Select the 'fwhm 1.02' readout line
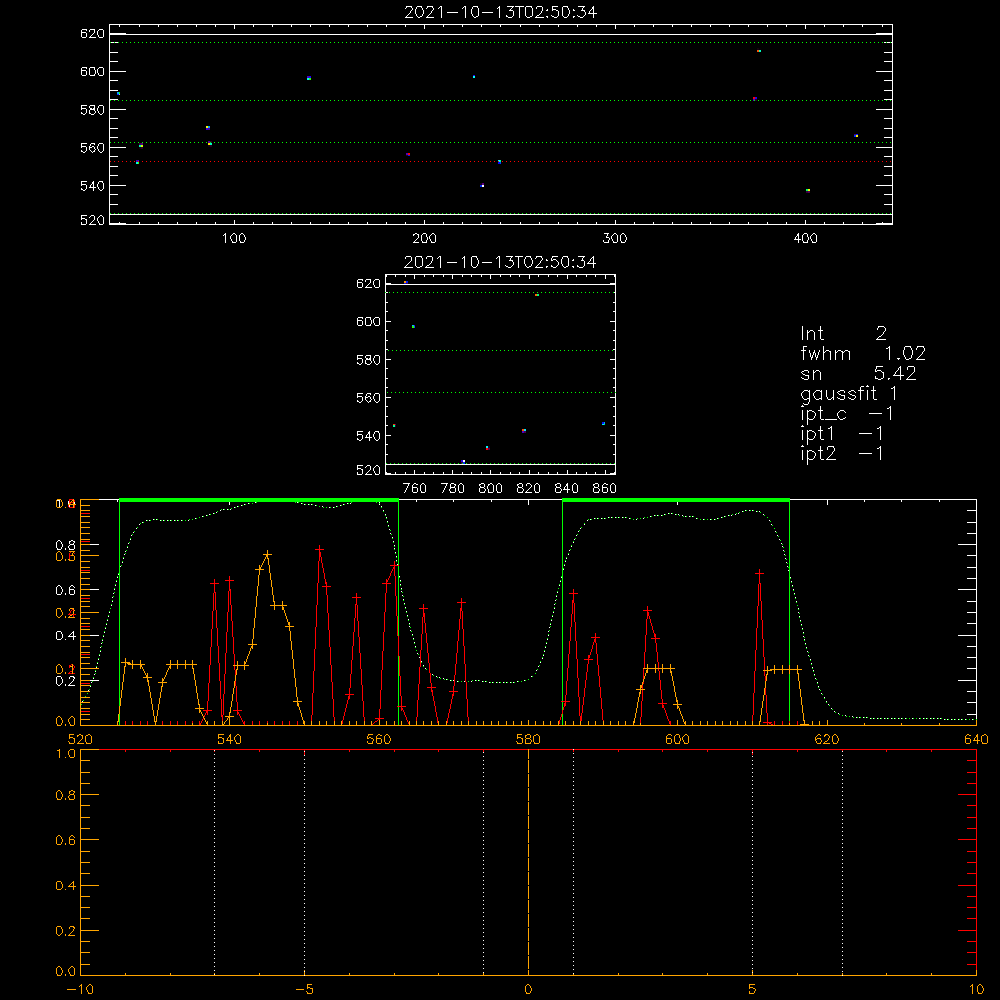1000x1000 pixels. click(863, 353)
